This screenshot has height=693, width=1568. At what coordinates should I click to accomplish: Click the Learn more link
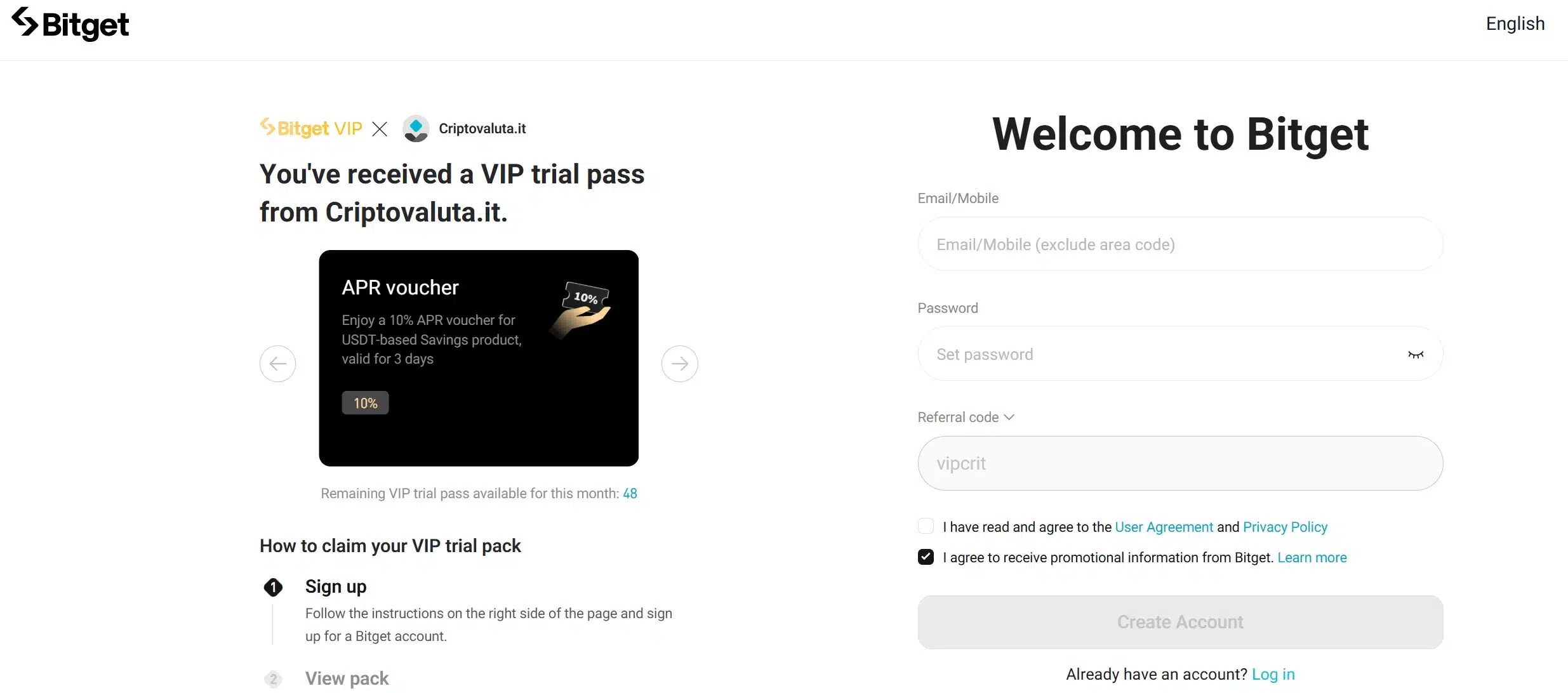(x=1312, y=557)
